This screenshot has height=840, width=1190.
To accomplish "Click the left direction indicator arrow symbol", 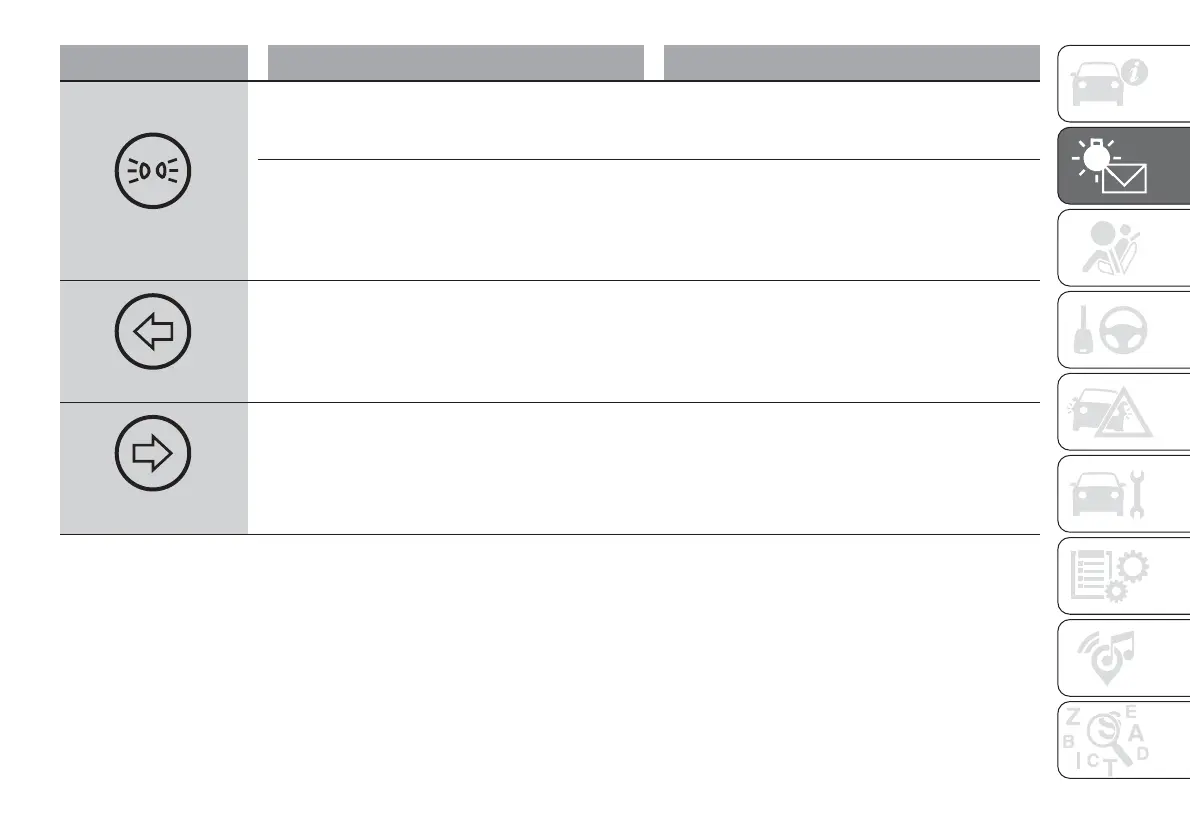I will click(154, 333).
